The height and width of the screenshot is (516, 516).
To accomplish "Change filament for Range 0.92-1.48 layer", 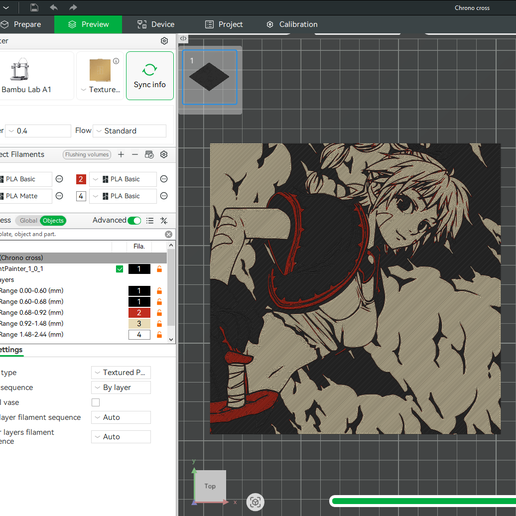I will (x=139, y=324).
